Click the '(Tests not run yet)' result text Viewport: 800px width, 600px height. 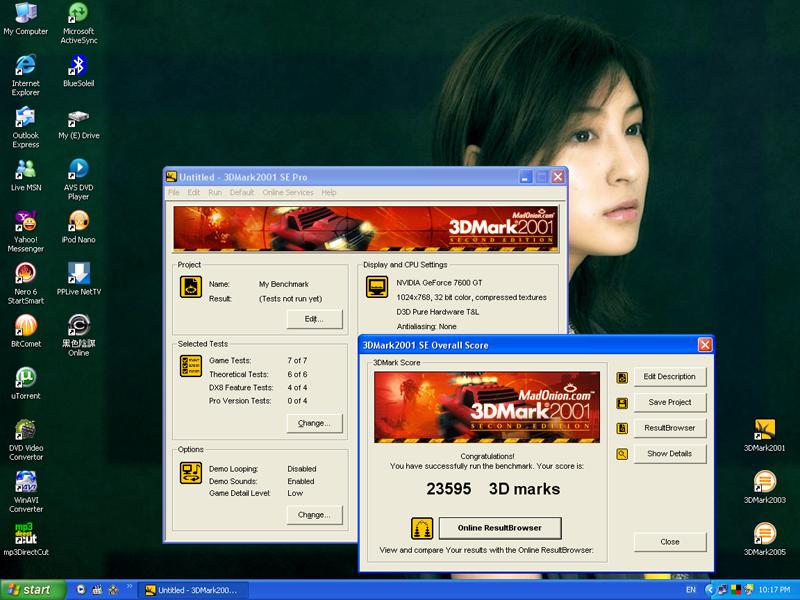[290, 299]
